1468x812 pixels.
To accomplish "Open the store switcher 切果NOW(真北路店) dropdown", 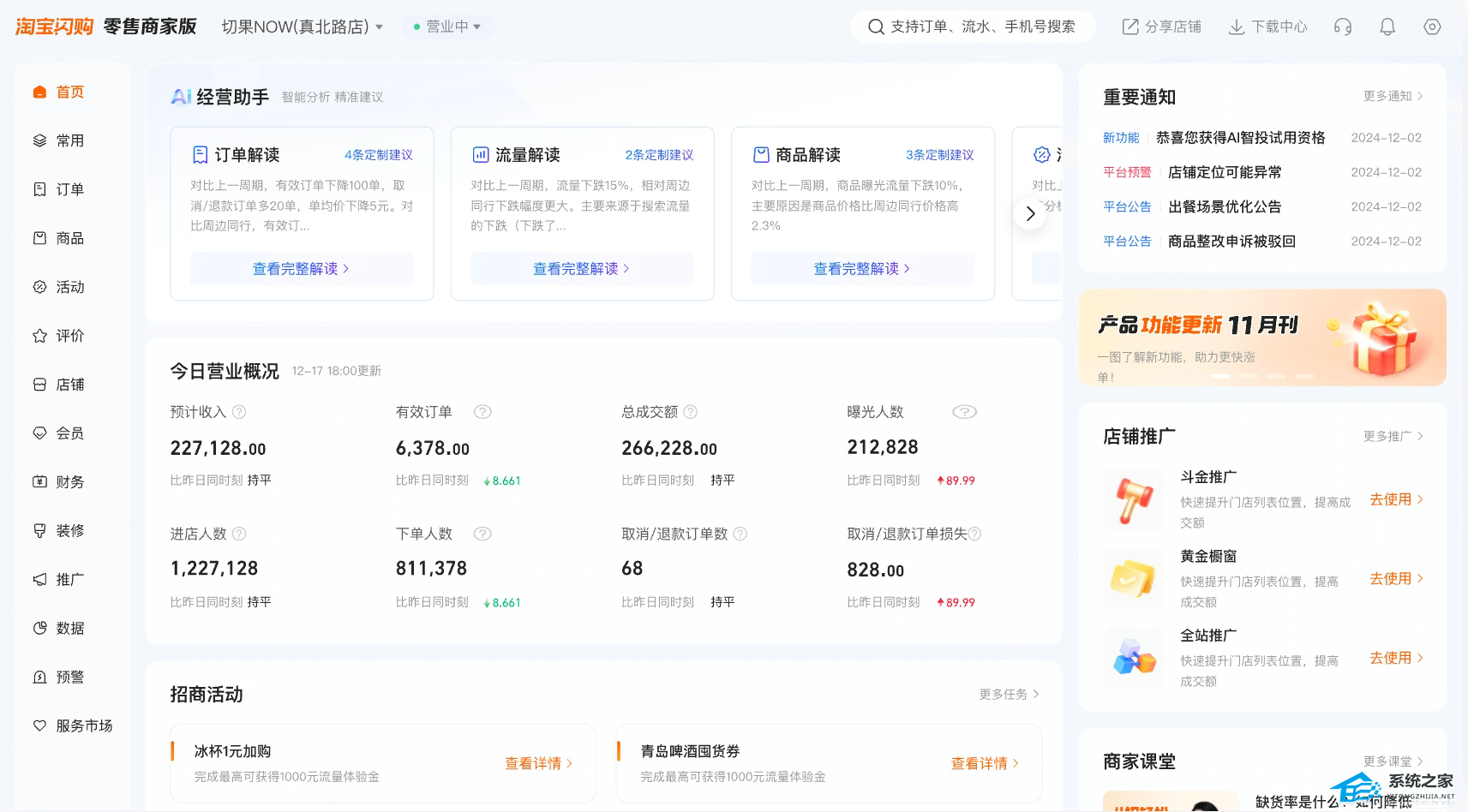I will (x=303, y=27).
